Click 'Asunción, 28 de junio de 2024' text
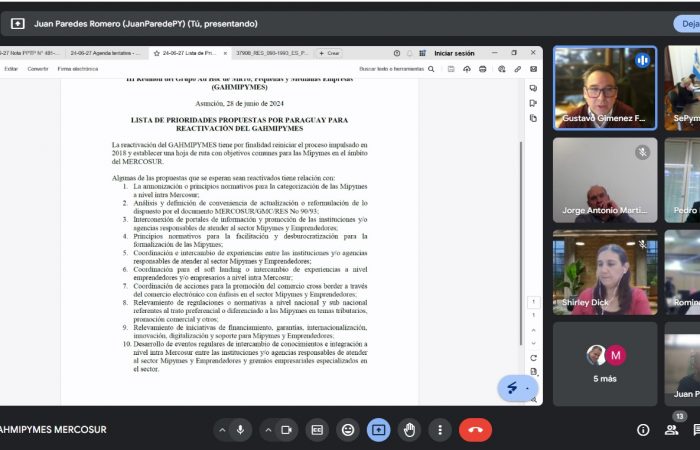700x450 pixels. [239, 104]
